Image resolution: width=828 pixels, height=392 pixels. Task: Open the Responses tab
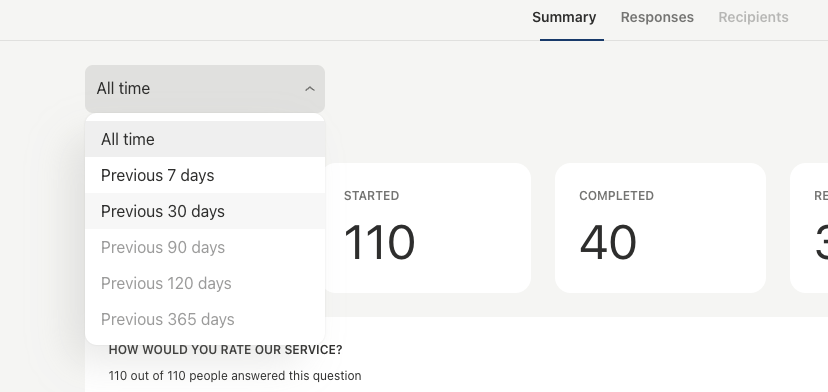click(657, 17)
